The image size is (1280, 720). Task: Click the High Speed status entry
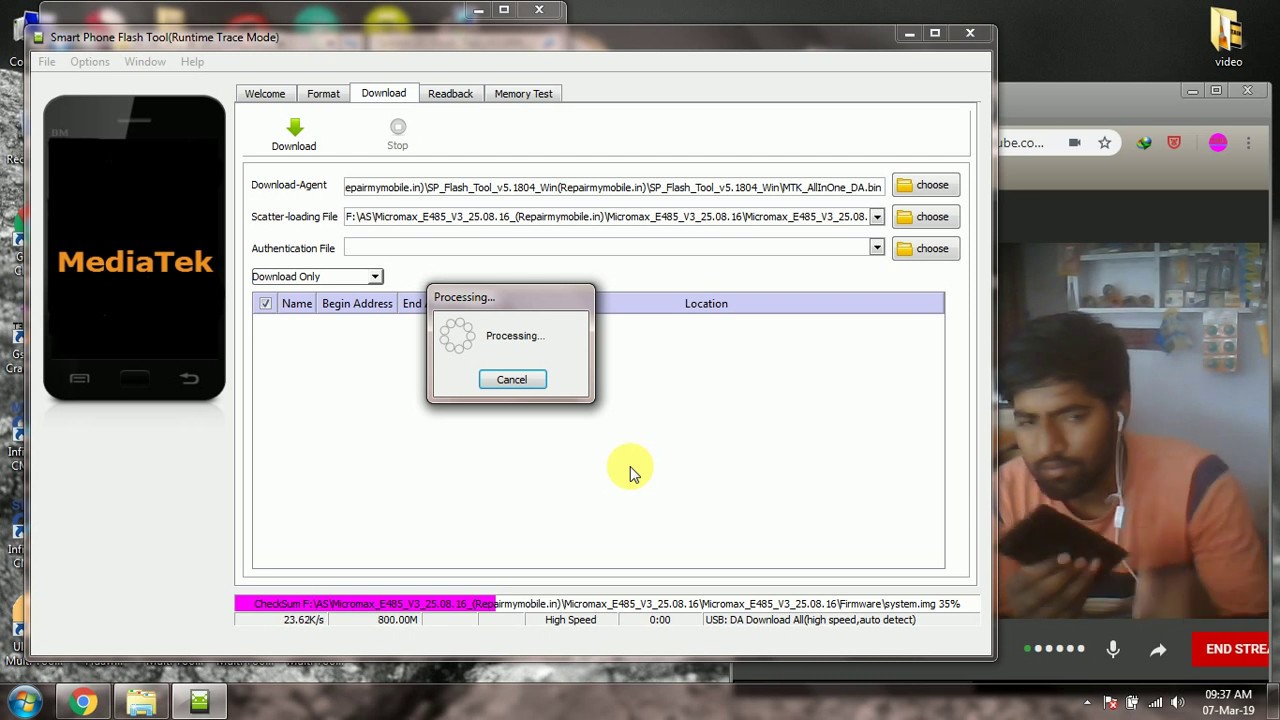(x=571, y=620)
